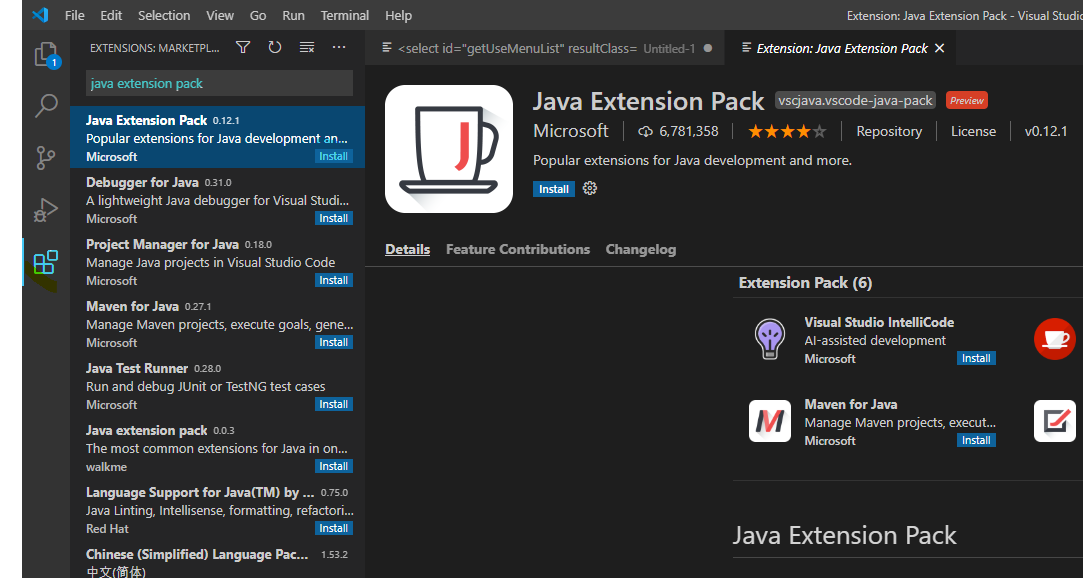1083x578 pixels.
Task: Click the download count 6,781,358
Action: (679, 131)
